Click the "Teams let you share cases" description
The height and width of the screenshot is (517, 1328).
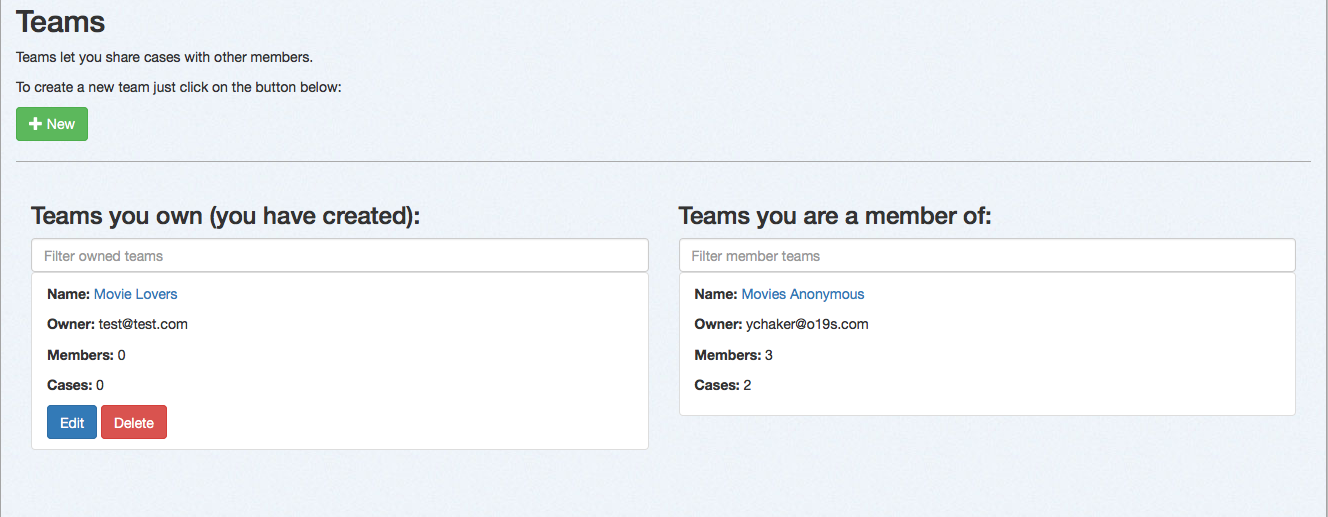pyautogui.click(x=164, y=57)
